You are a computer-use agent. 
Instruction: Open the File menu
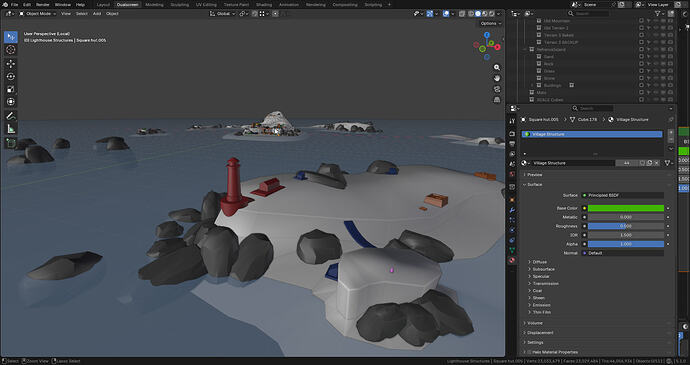click(x=15, y=4)
